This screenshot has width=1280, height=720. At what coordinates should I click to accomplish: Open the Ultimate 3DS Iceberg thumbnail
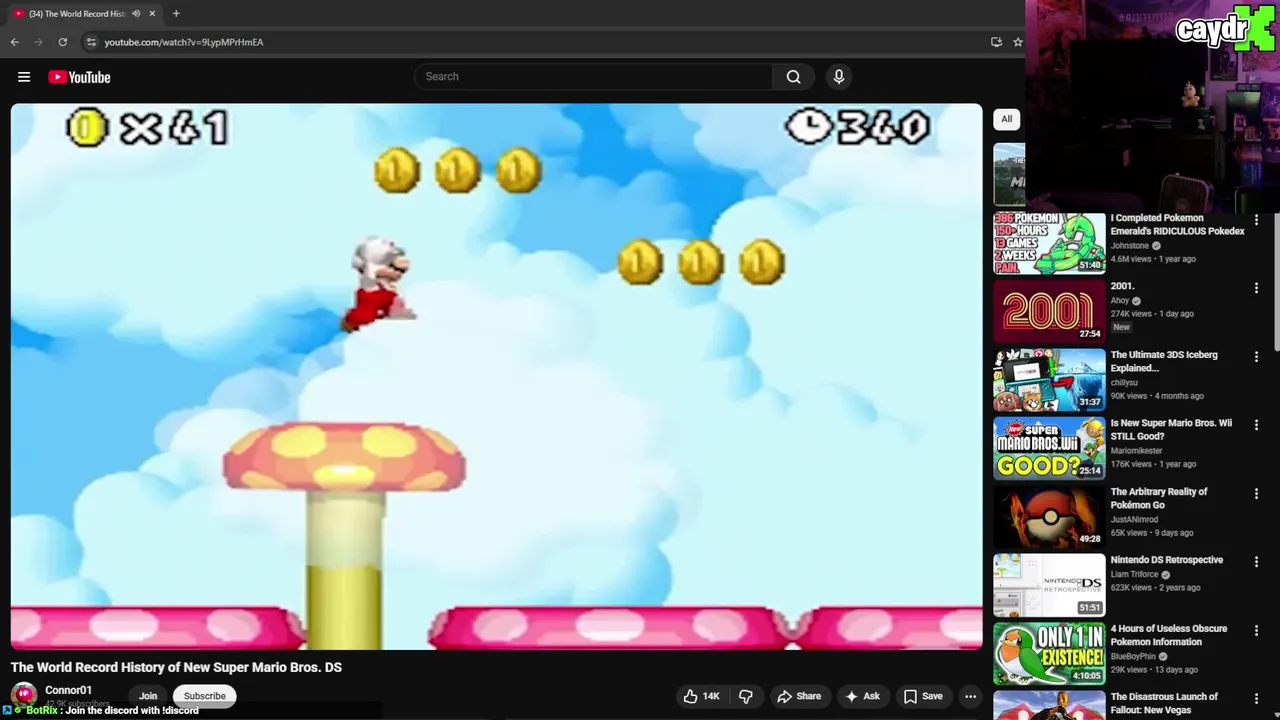[1049, 380]
